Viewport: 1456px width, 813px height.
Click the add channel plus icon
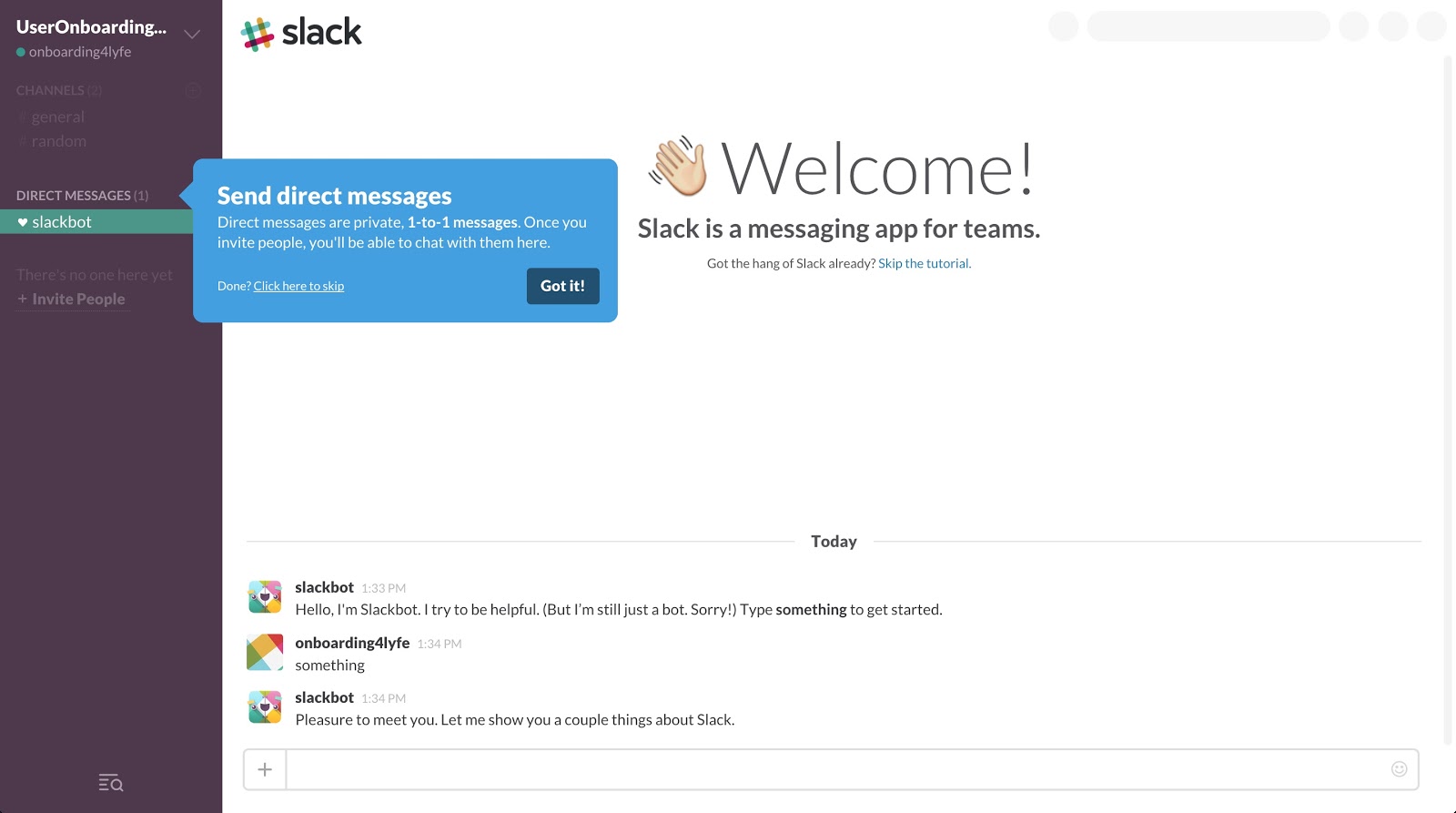(193, 90)
